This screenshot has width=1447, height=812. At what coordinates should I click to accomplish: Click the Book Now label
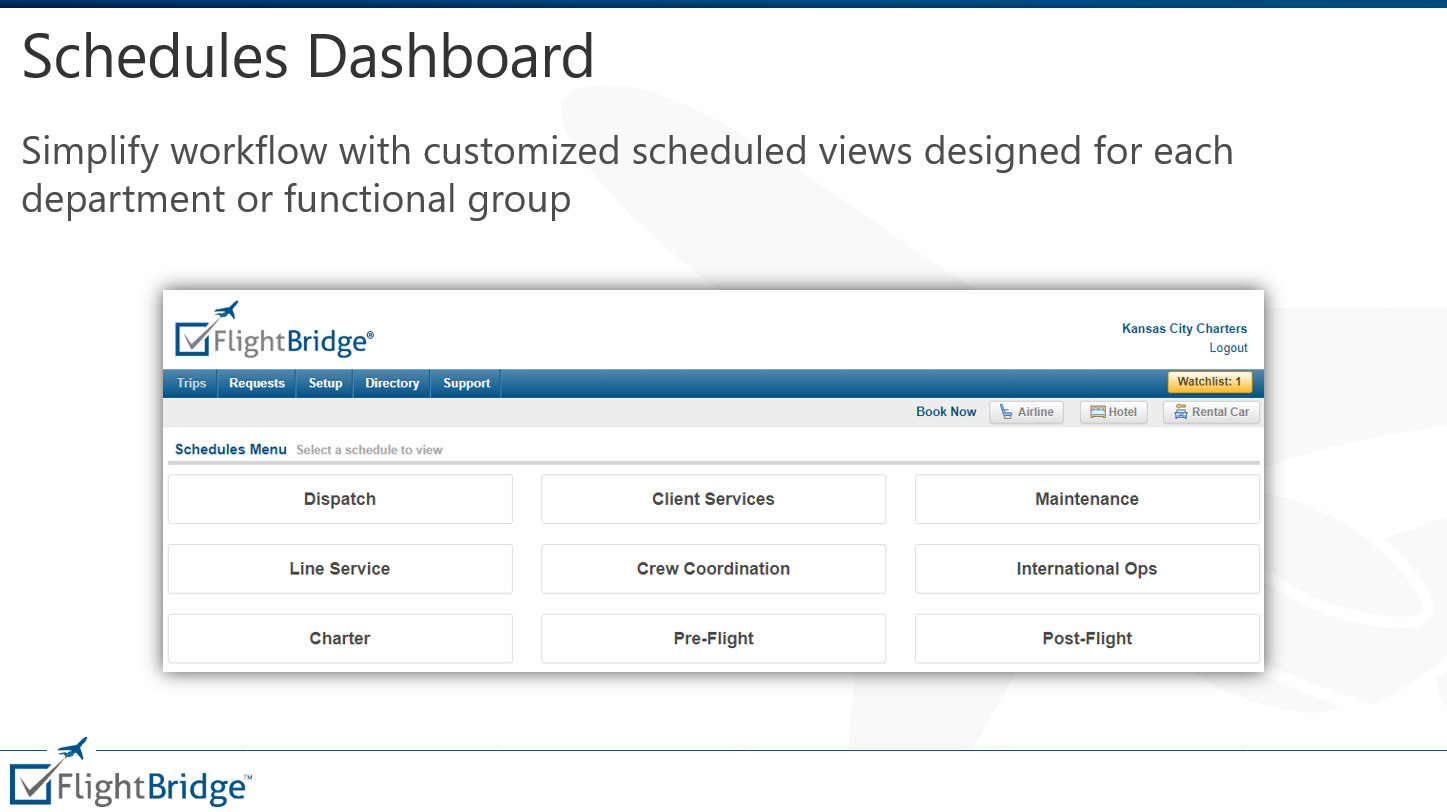pyautogui.click(x=945, y=411)
